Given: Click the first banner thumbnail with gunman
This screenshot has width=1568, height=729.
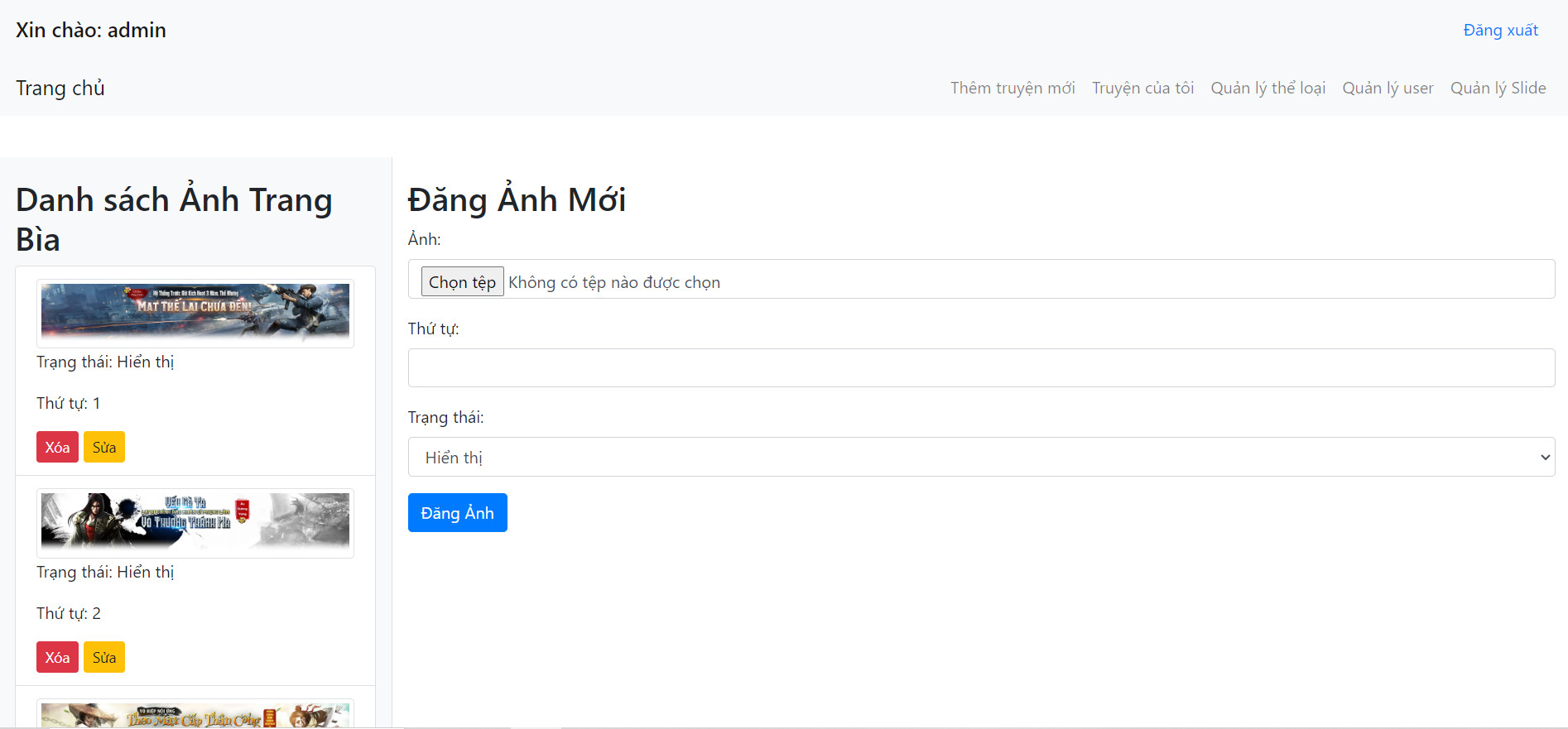Looking at the screenshot, I should [x=195, y=313].
